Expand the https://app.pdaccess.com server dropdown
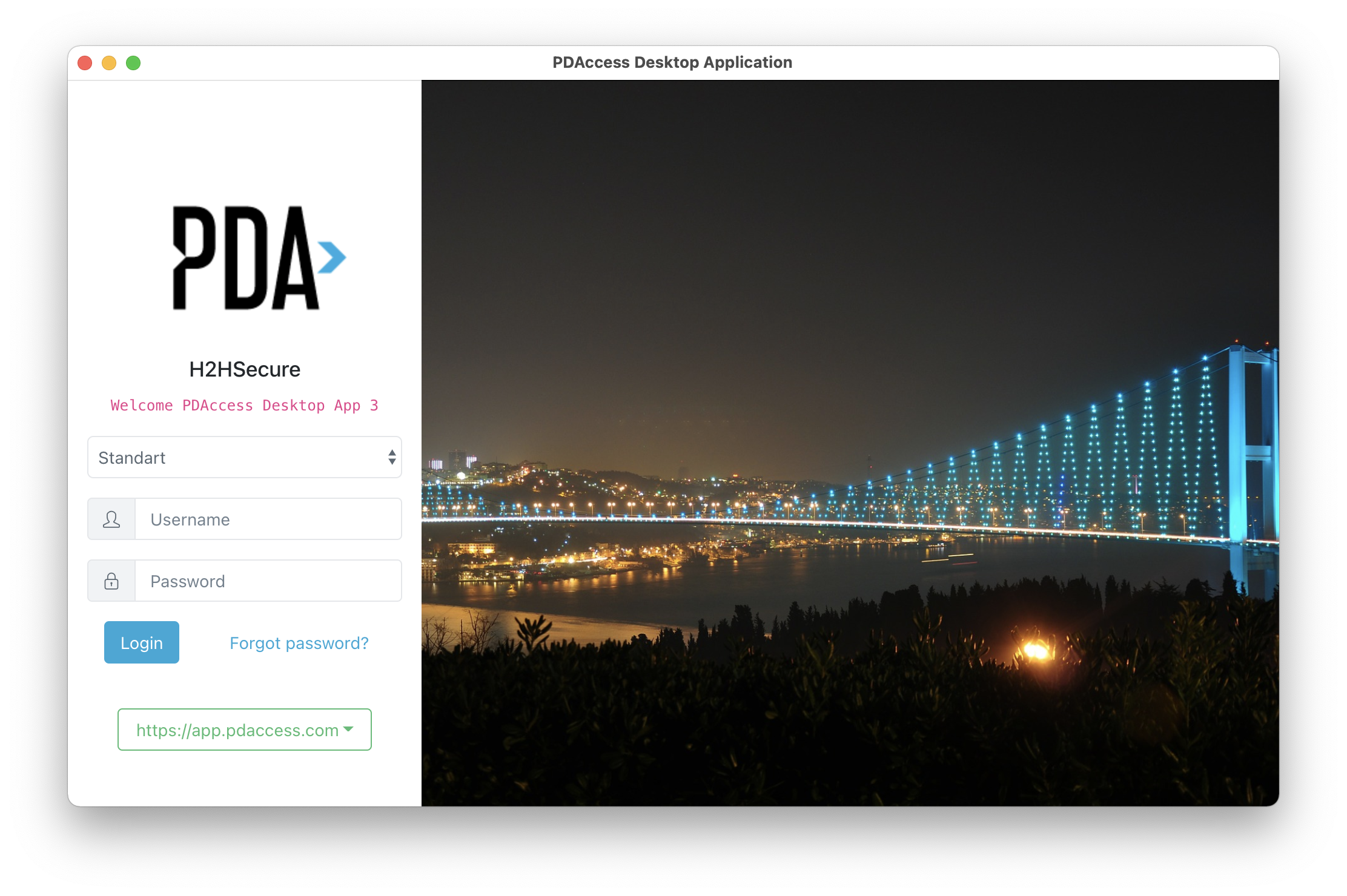The width and height of the screenshot is (1347, 896). (237, 730)
